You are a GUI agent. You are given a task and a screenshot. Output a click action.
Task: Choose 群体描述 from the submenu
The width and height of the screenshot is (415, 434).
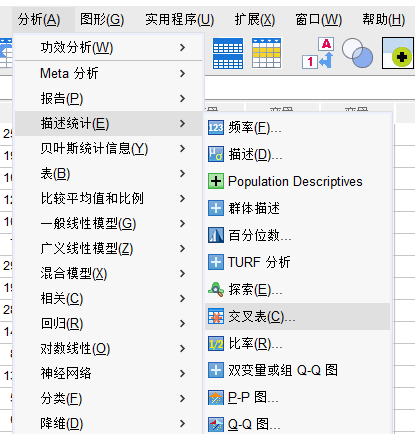click(x=297, y=208)
